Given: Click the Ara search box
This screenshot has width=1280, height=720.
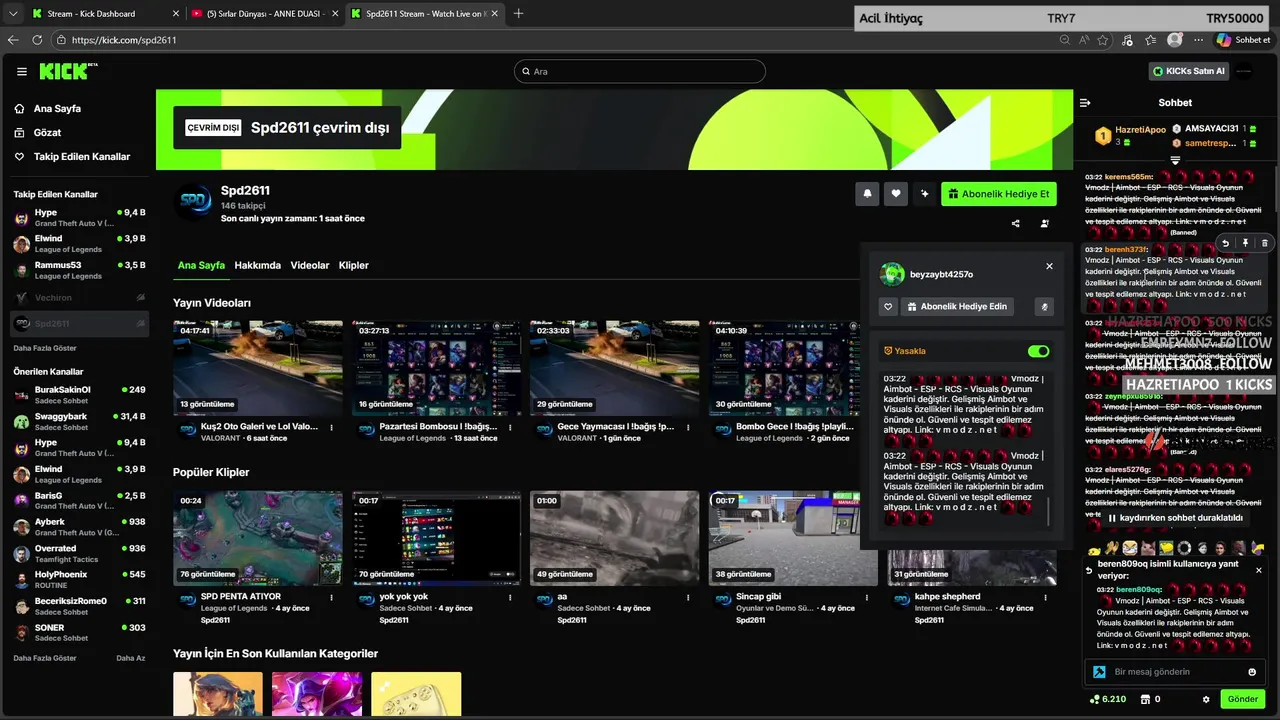Looking at the screenshot, I should (x=640, y=72).
